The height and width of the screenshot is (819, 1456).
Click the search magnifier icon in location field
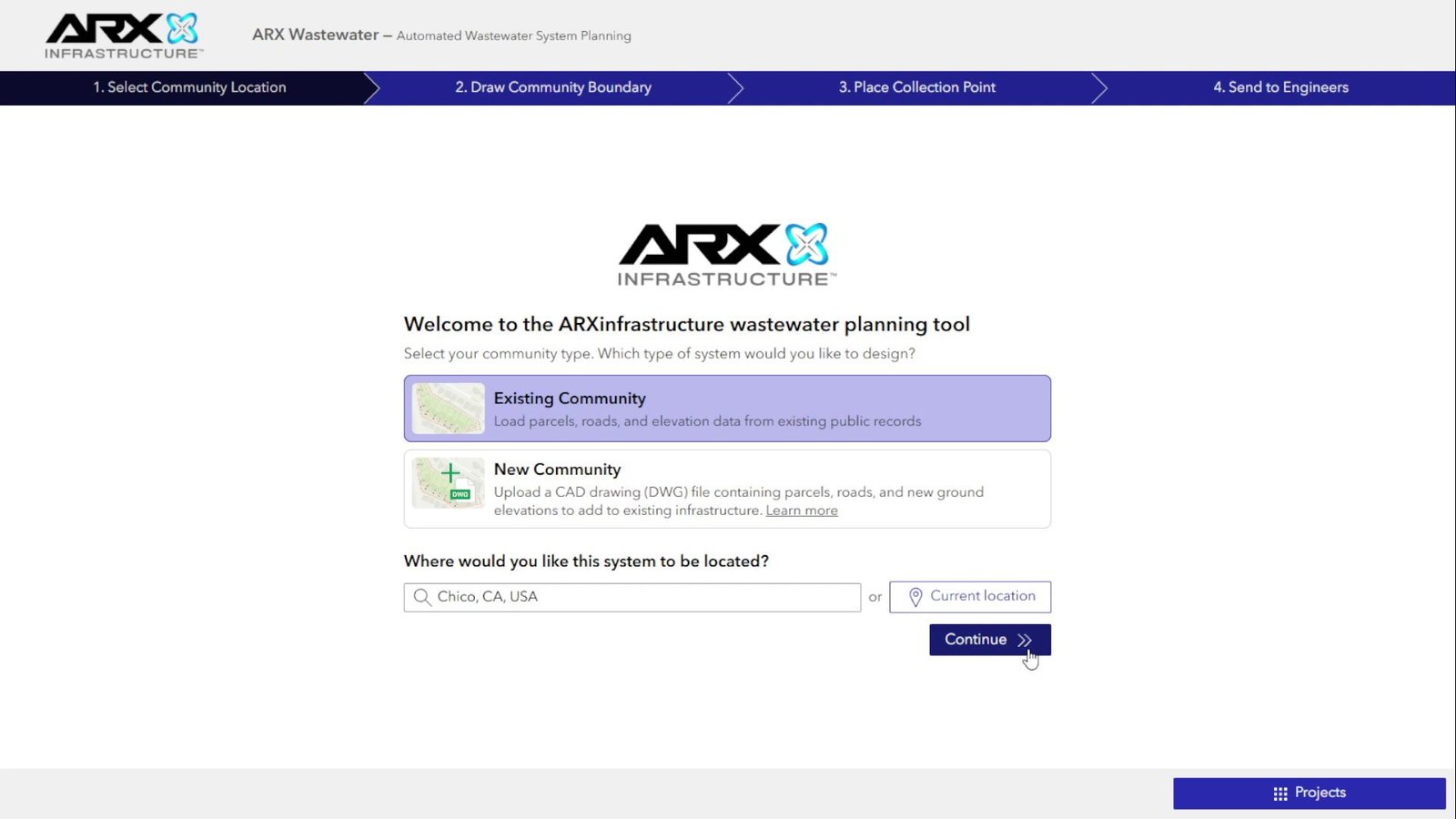tap(421, 597)
